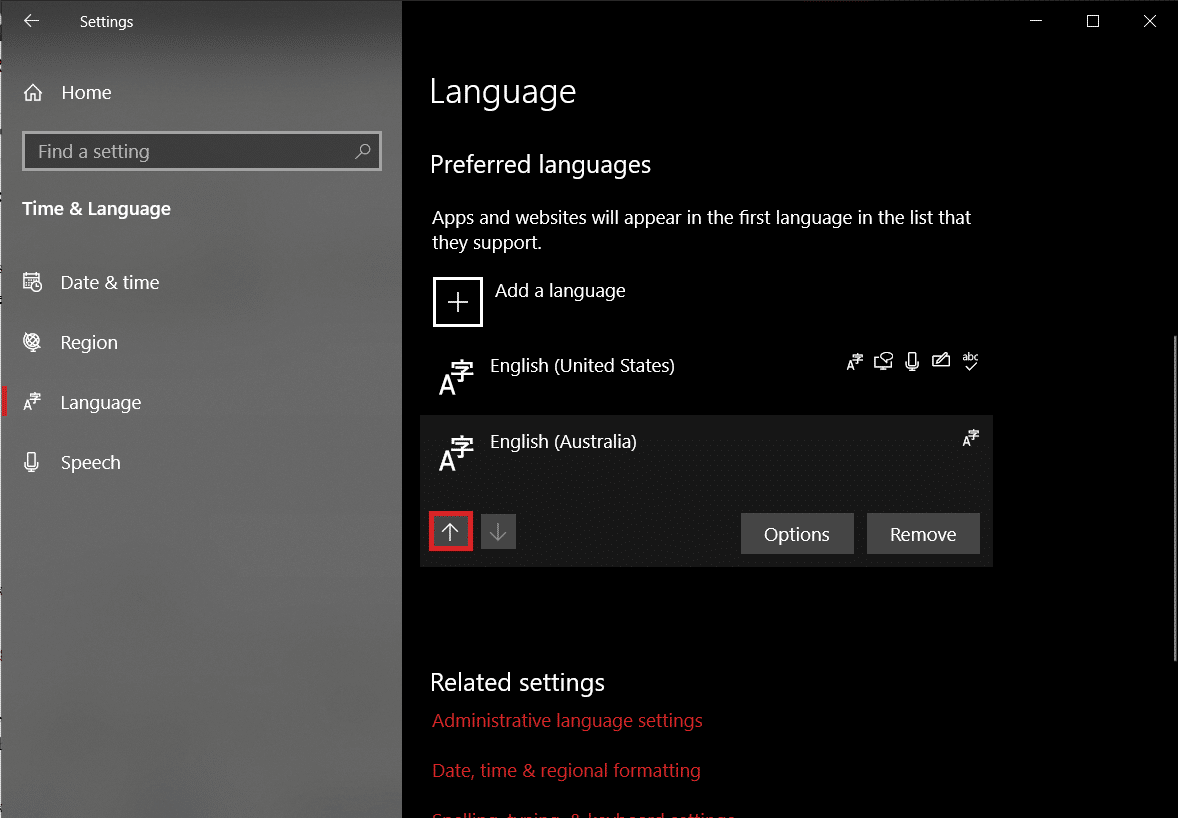Click handwriting icon for English (United States)
The width and height of the screenshot is (1178, 818).
click(940, 362)
